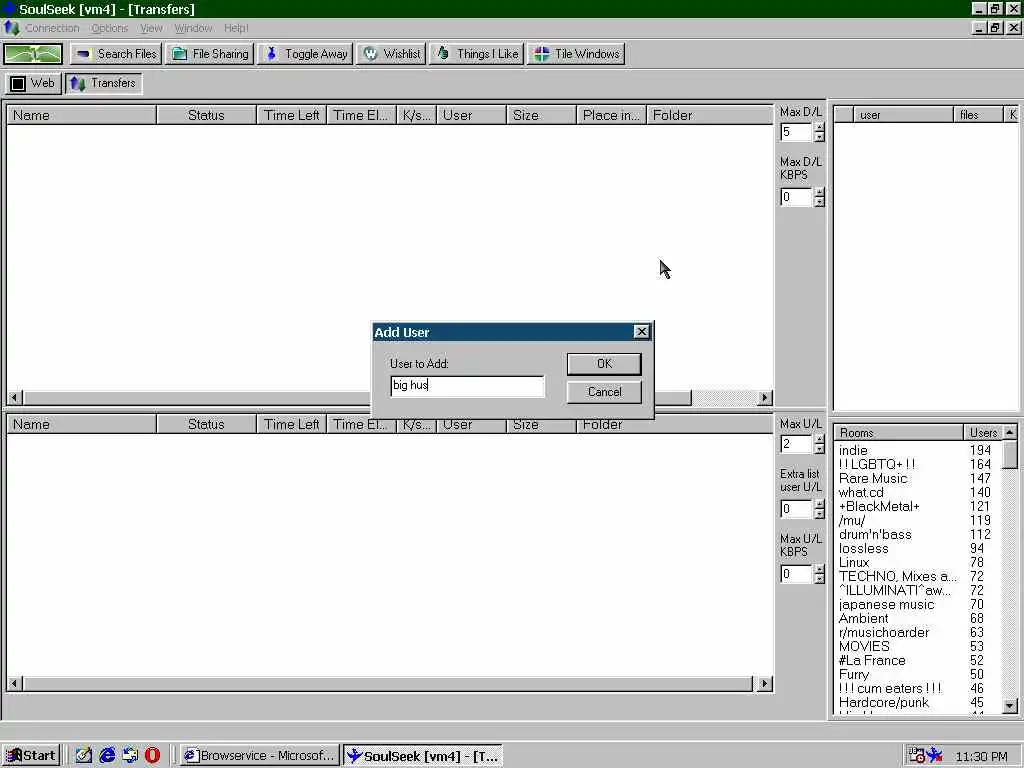Sort rooms by Users column header
This screenshot has width=1024, height=768.
click(x=982, y=432)
